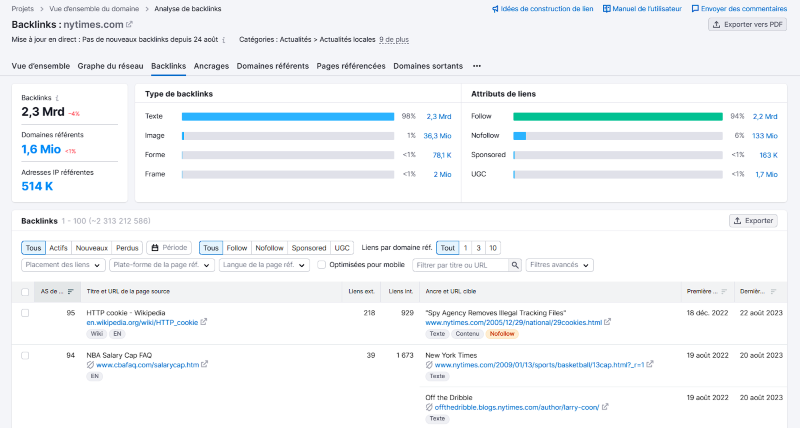Viewport: 800px width, 428px height.
Task: Toggle the select-all checkbox in table header
Action: pyautogui.click(x=25, y=292)
